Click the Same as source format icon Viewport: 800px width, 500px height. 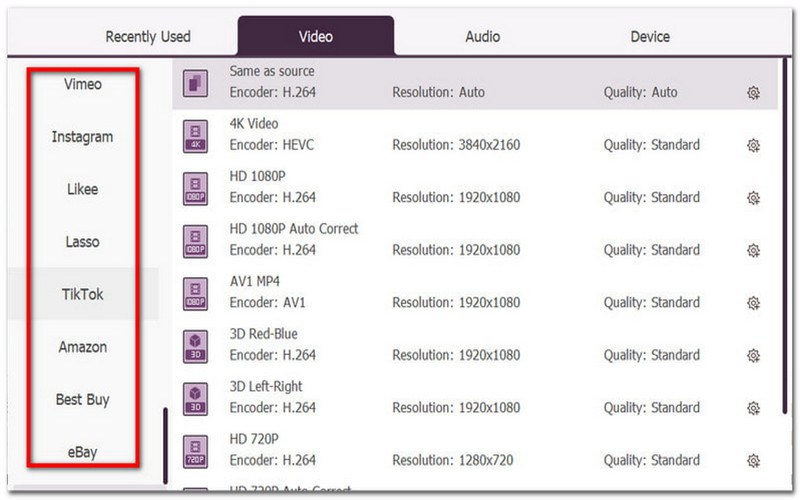point(196,83)
